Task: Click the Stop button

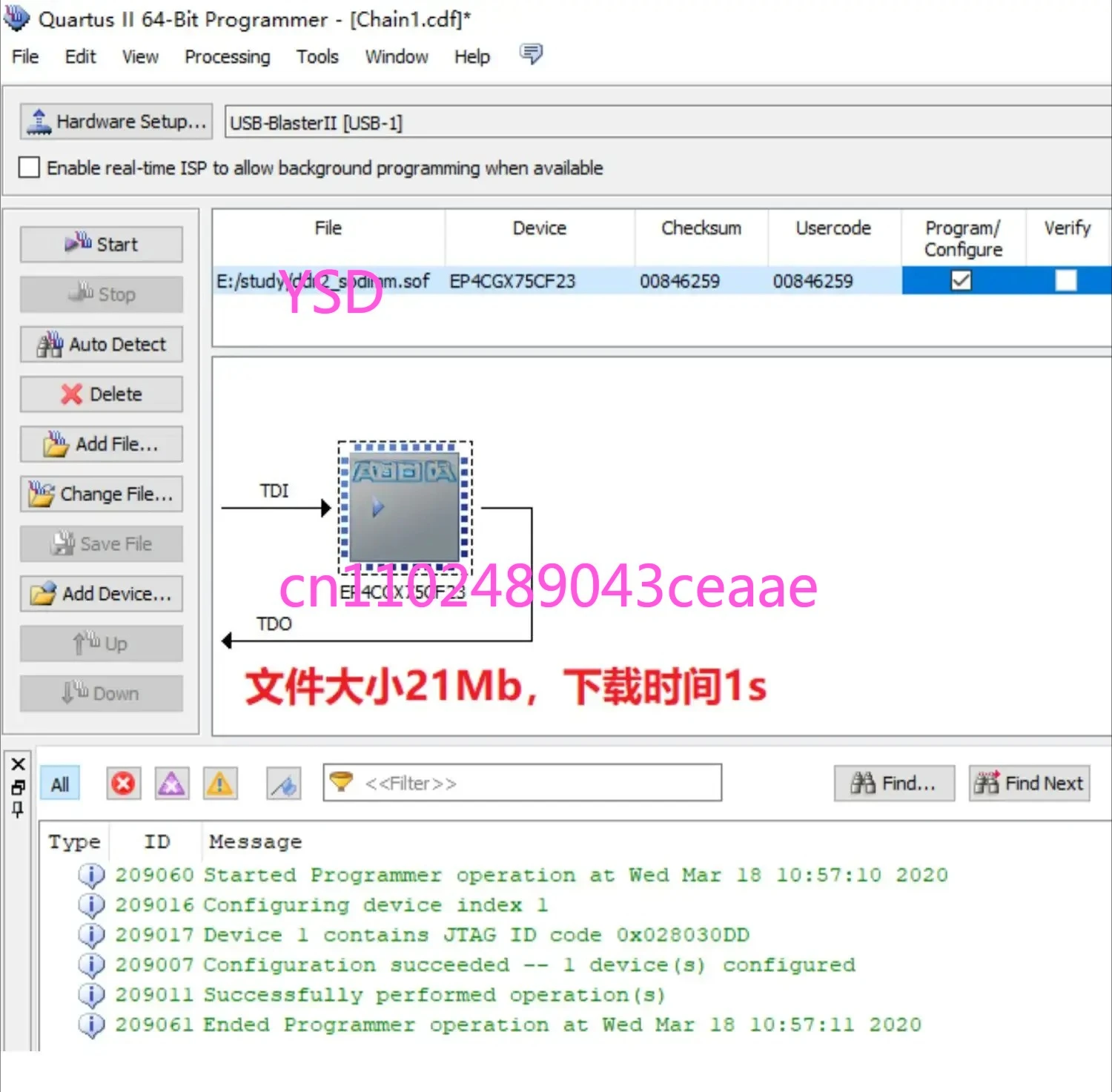Action: click(x=102, y=294)
